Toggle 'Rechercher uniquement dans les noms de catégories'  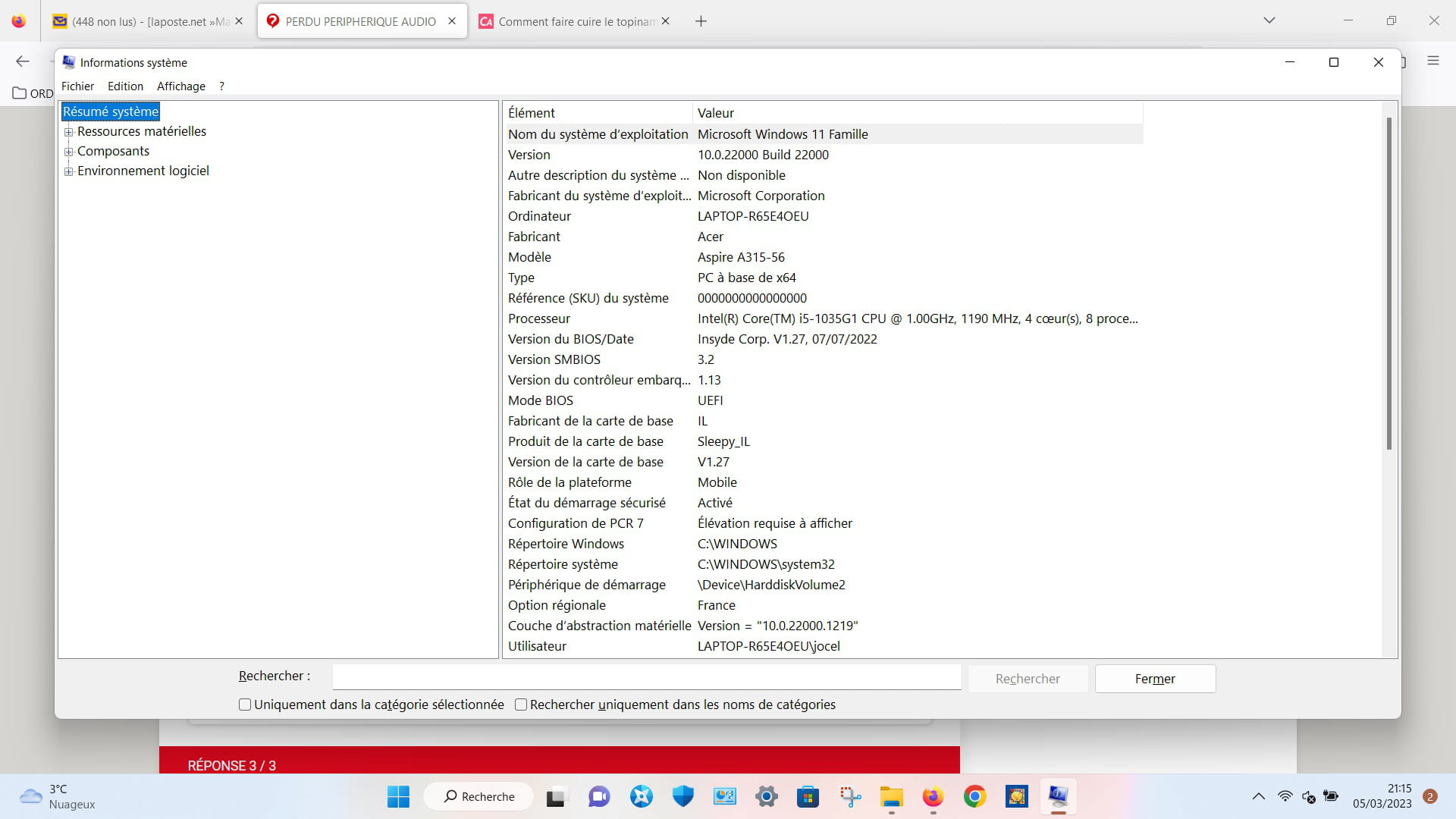[x=521, y=704]
